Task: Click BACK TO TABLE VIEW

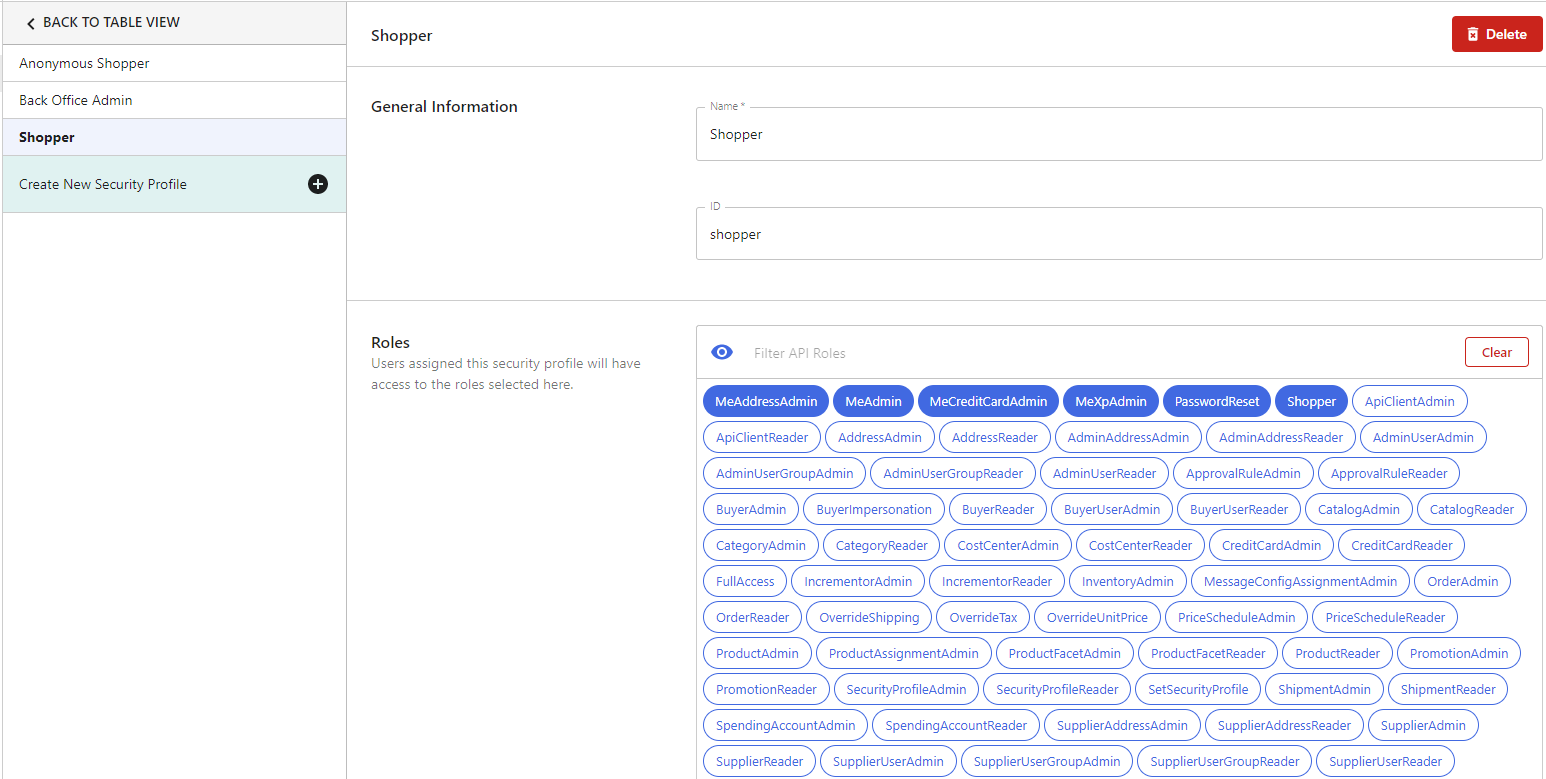Action: coord(110,22)
